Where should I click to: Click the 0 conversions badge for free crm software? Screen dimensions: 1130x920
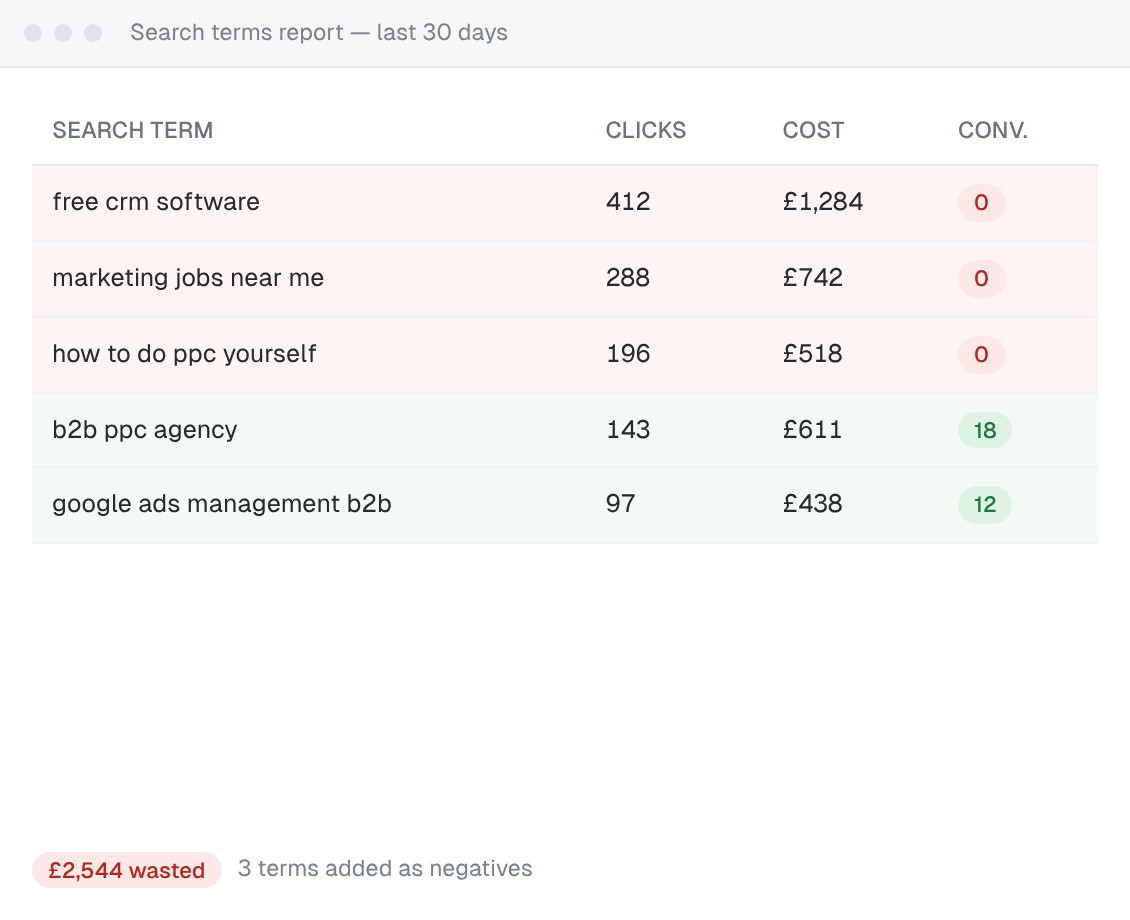pos(982,202)
